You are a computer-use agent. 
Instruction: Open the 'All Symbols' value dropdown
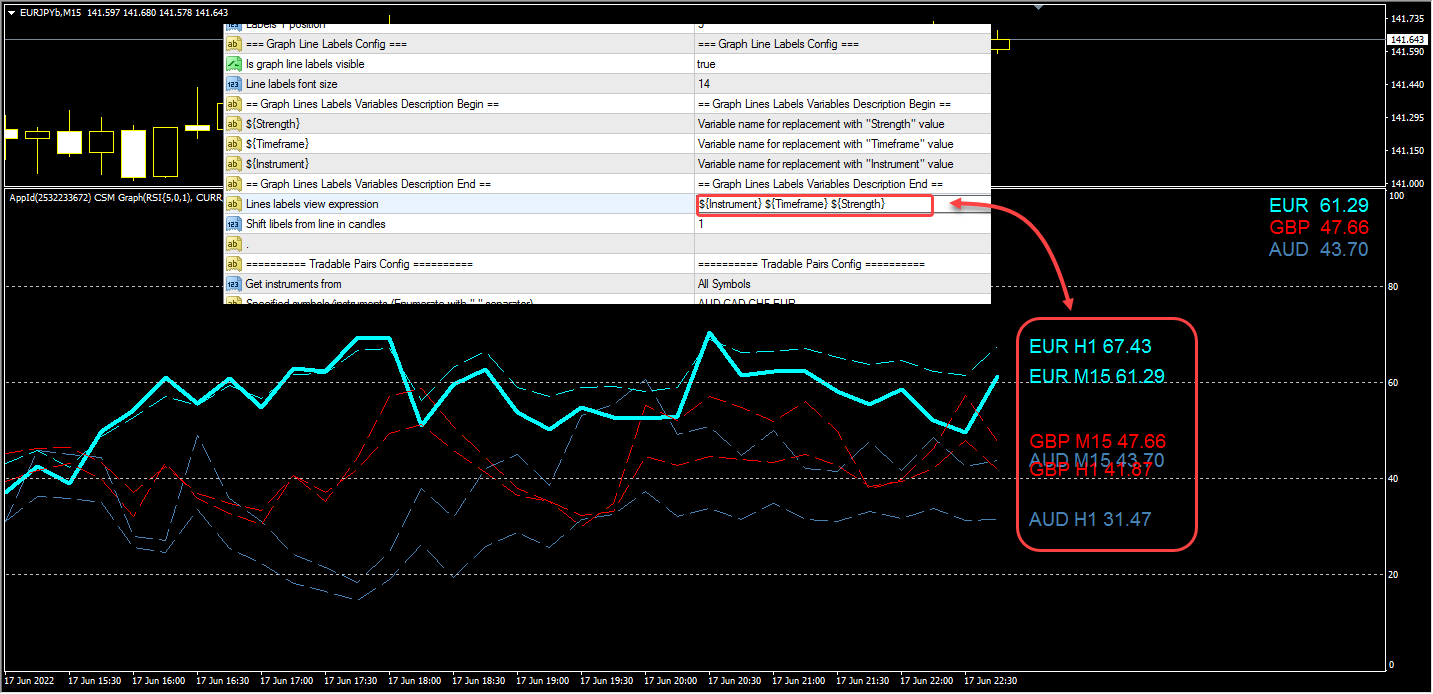coord(842,284)
